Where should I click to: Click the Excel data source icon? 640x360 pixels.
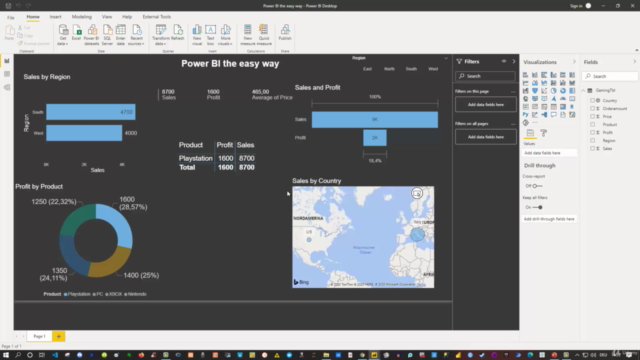tap(76, 33)
